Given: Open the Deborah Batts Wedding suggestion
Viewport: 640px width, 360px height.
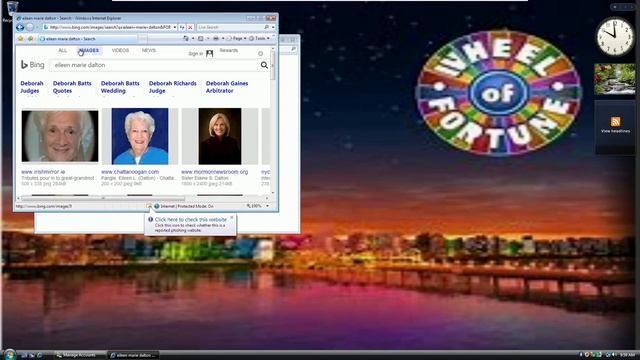Looking at the screenshot, I should [120, 87].
